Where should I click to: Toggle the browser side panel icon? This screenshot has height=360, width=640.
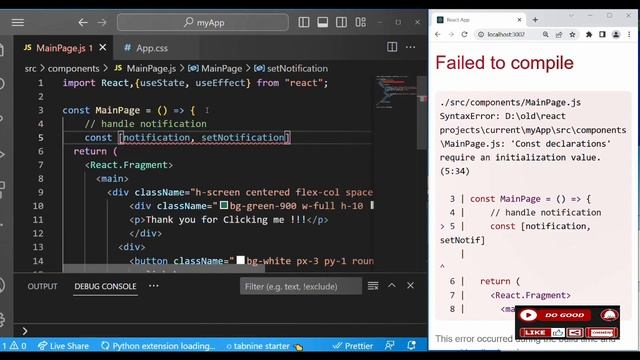tap(602, 35)
